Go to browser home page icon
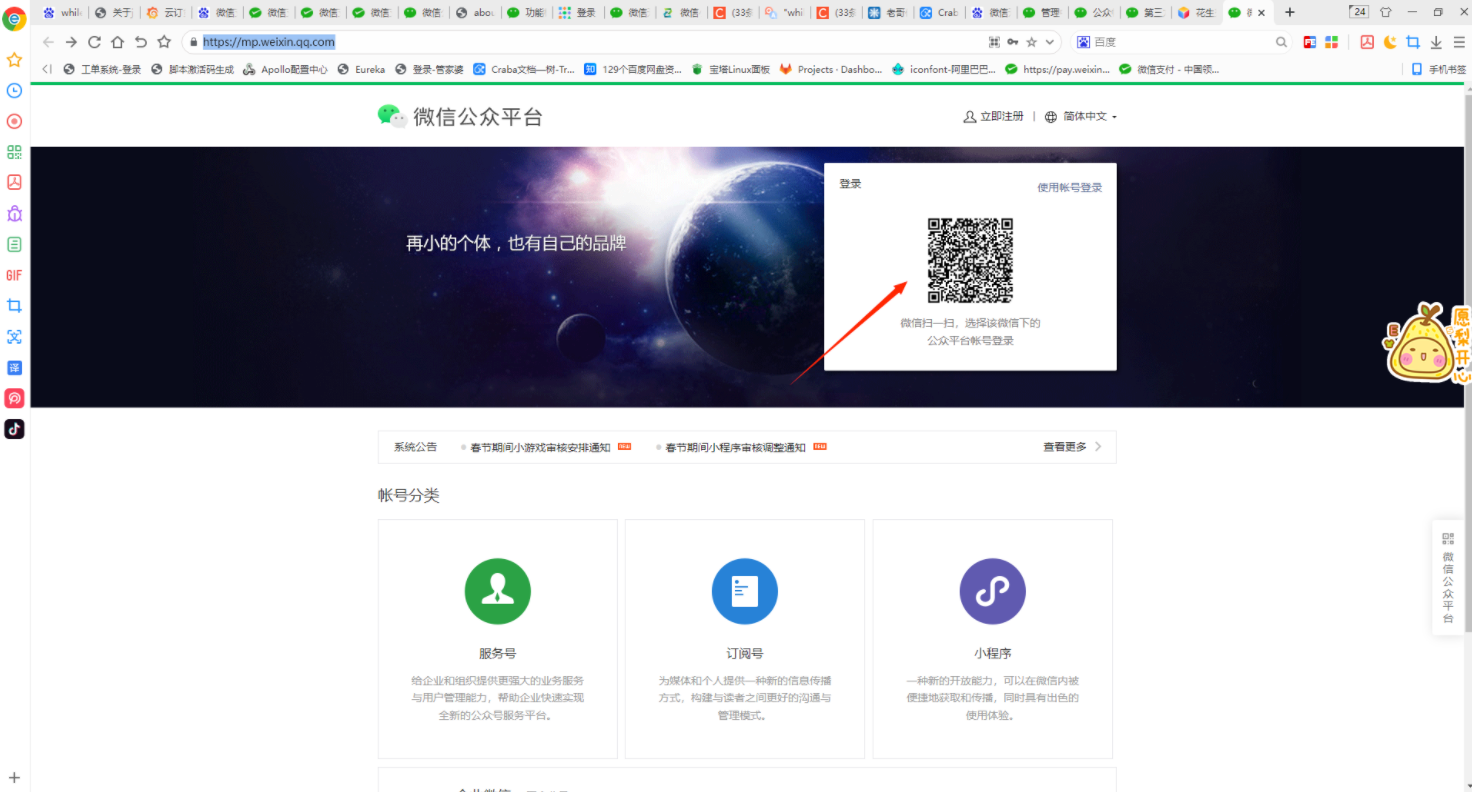The image size is (1472, 792). [117, 42]
